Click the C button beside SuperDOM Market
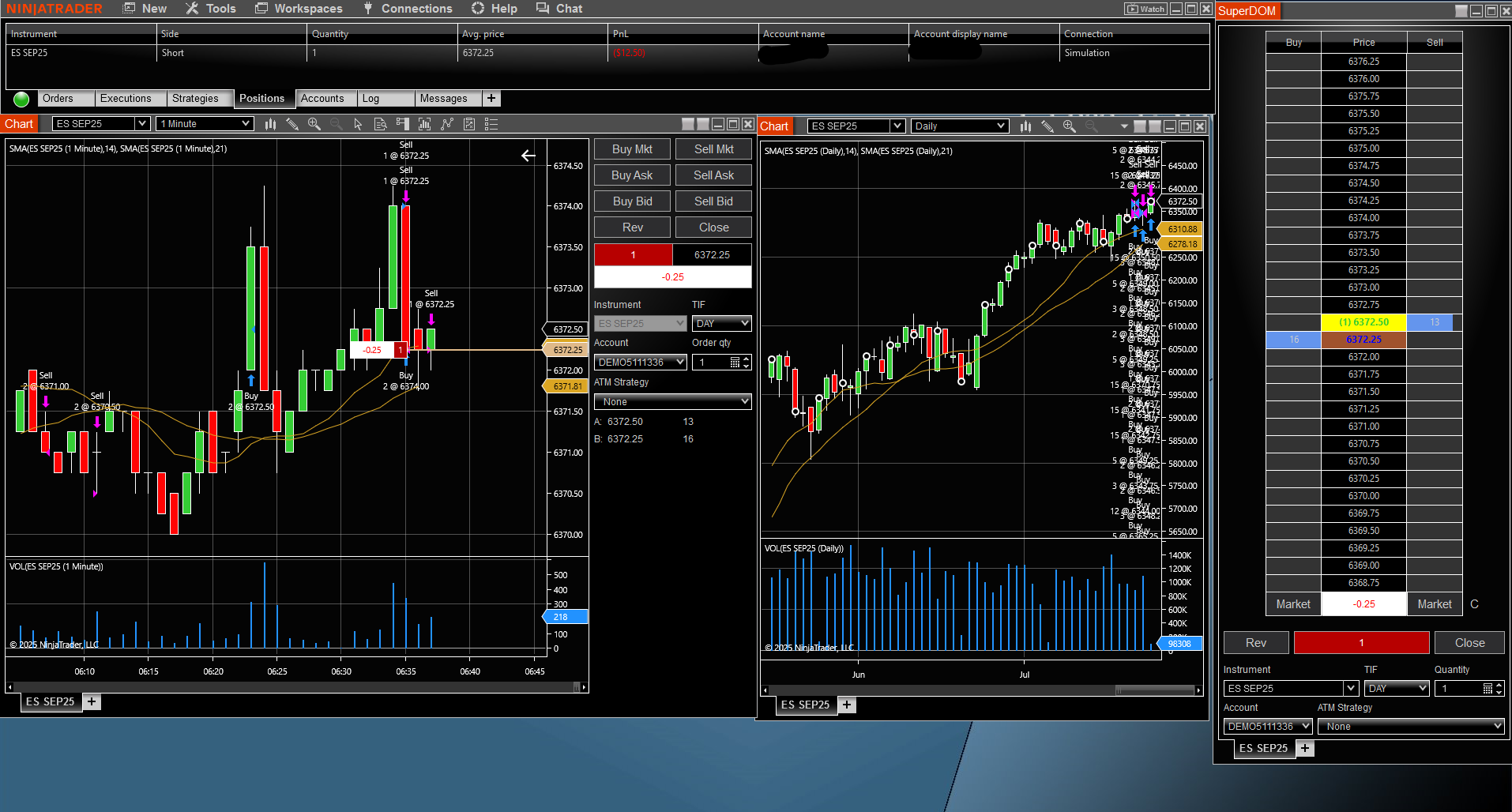 (1474, 604)
